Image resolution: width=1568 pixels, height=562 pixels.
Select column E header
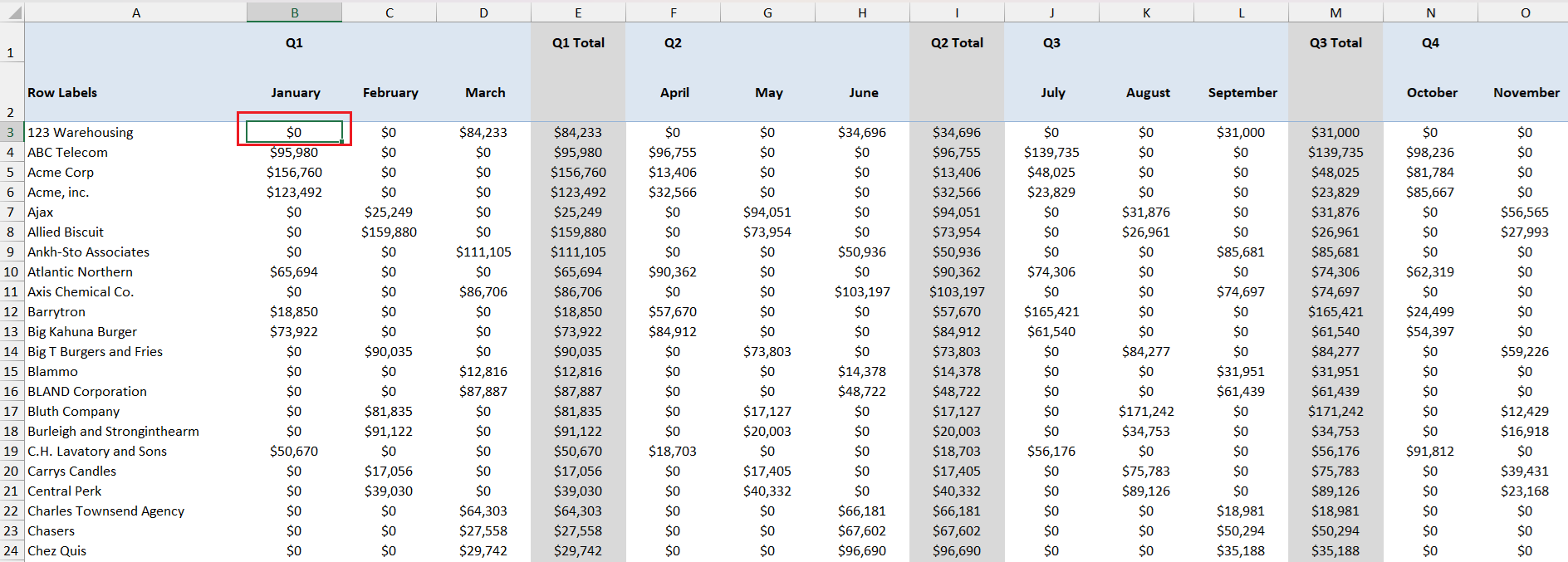pos(578,12)
